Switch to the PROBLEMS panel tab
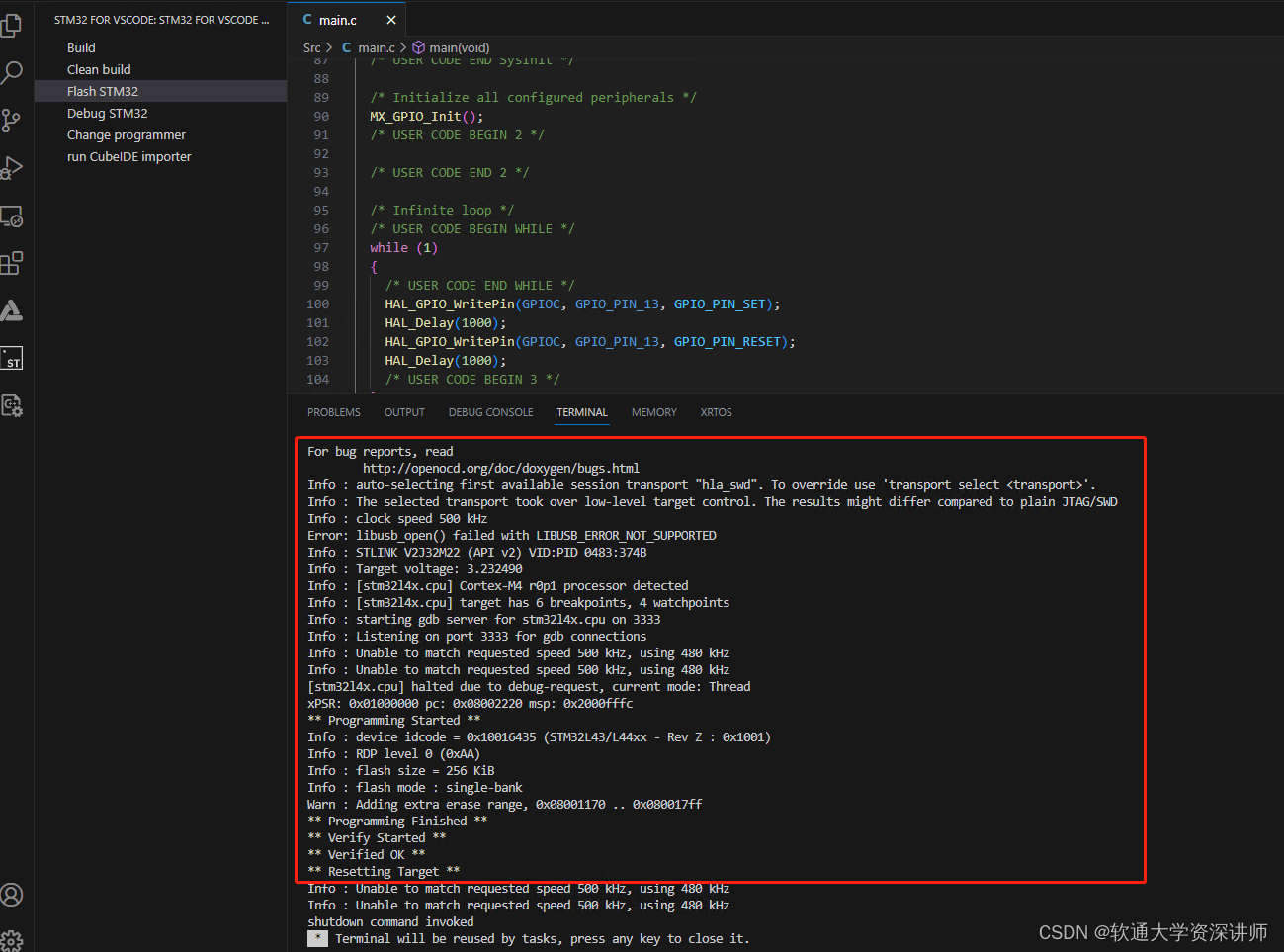Viewport: 1284px width, 952px height. [334, 412]
